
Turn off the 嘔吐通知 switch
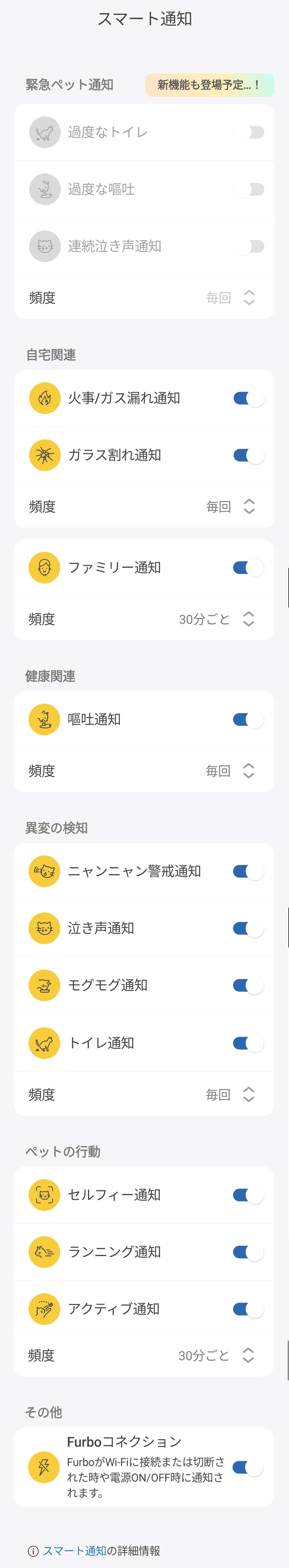click(x=248, y=719)
